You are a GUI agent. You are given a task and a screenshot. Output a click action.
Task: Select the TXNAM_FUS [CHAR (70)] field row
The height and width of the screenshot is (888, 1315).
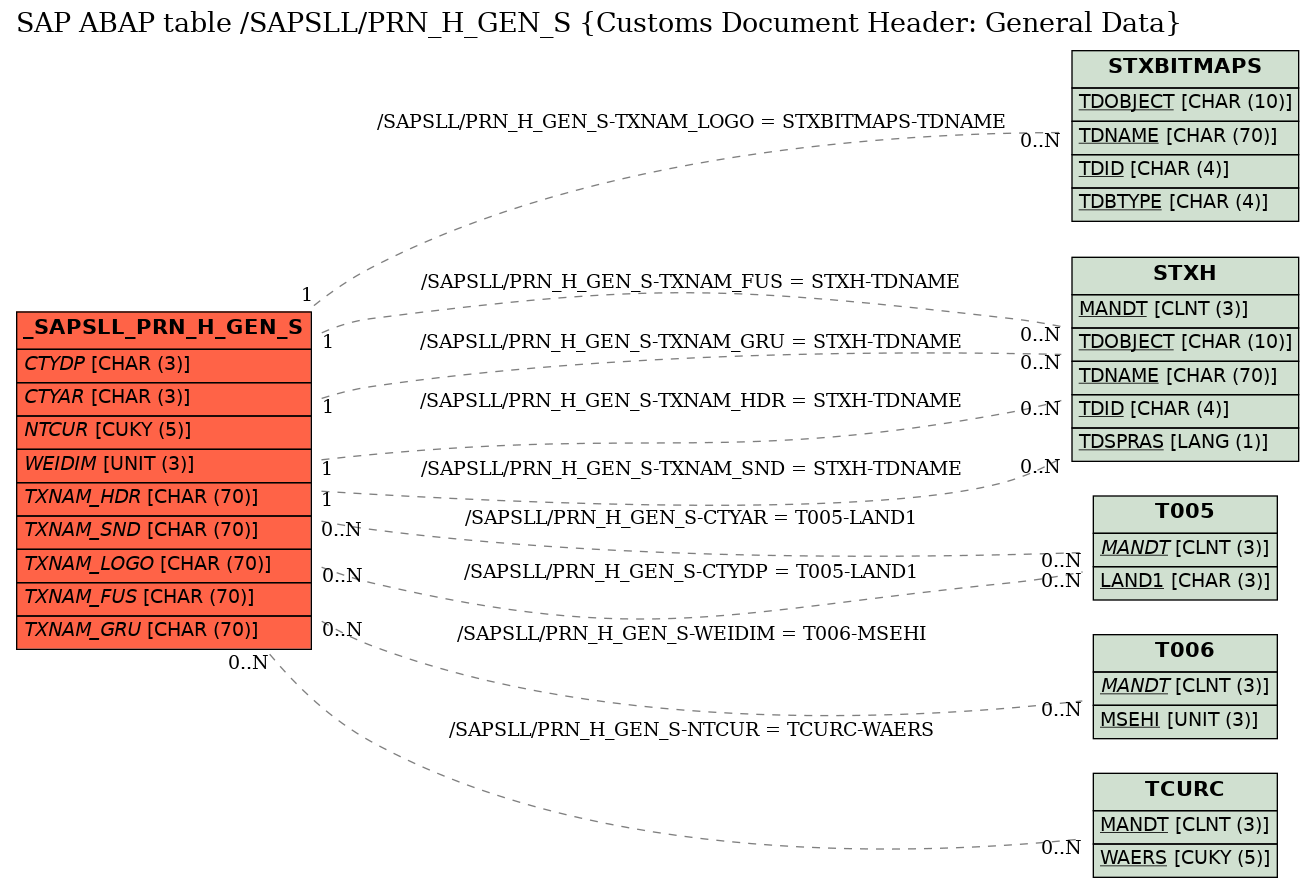(x=164, y=598)
